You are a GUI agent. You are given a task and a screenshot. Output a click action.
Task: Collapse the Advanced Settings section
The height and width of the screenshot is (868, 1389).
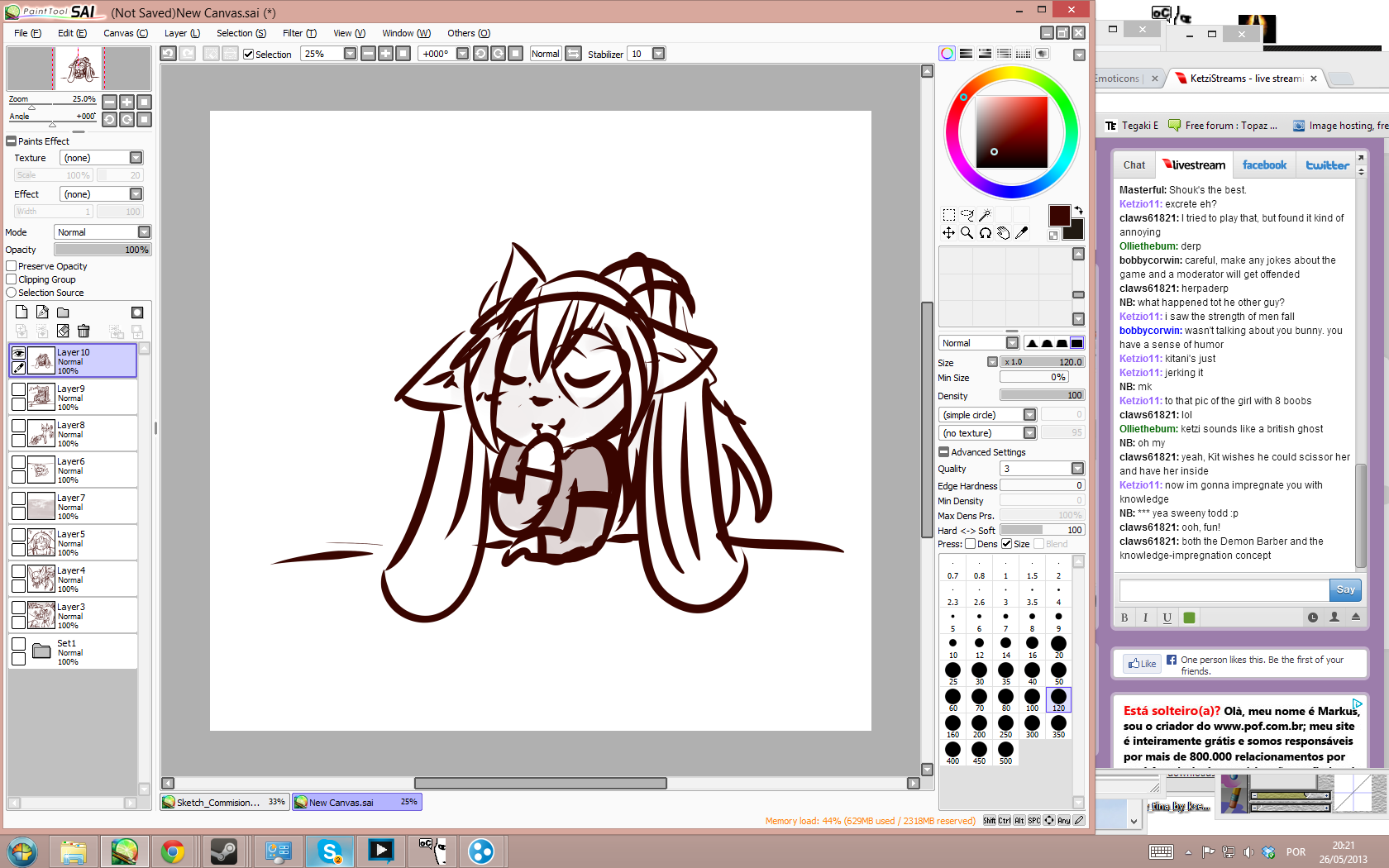coord(943,452)
